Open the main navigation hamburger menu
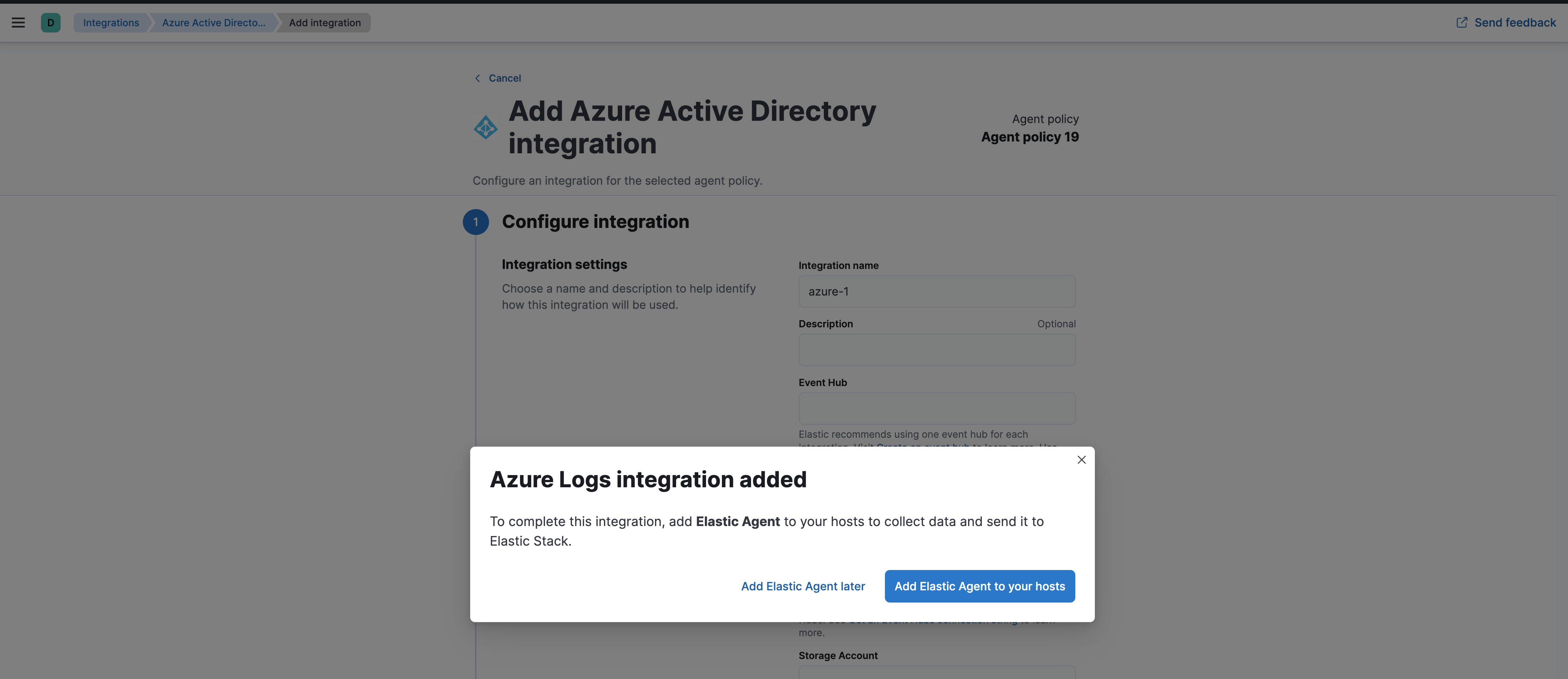Viewport: 1568px width, 679px height. pos(18,23)
